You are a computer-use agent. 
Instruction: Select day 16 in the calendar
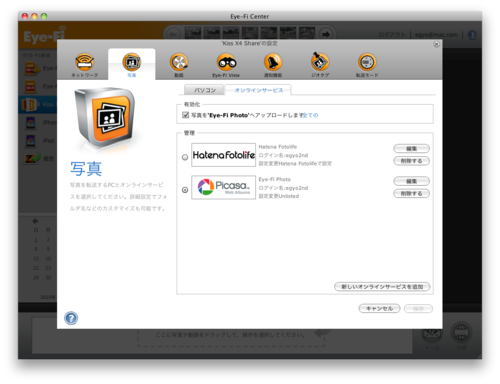(48, 259)
